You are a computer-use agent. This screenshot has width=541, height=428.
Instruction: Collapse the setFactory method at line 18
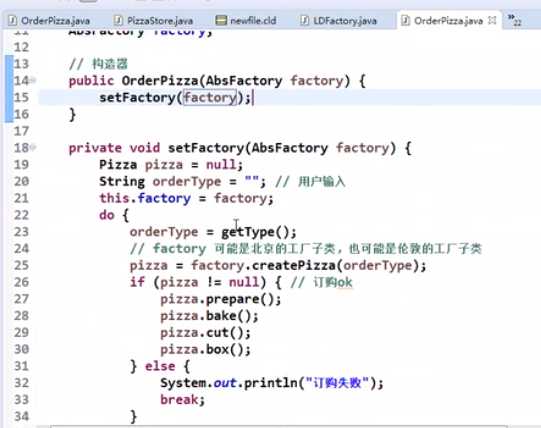33,148
